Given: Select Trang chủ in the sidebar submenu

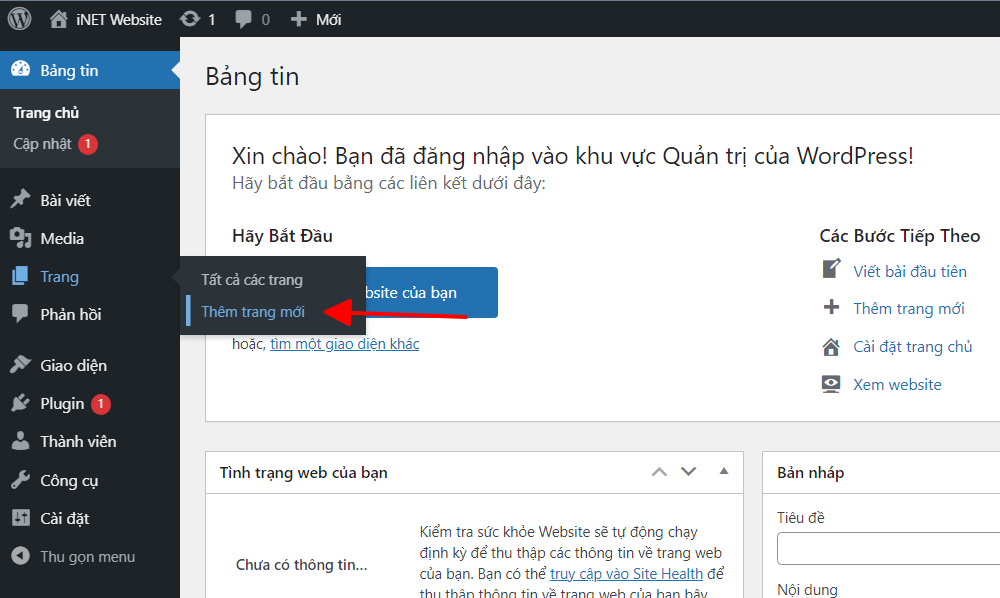Looking at the screenshot, I should point(46,113).
